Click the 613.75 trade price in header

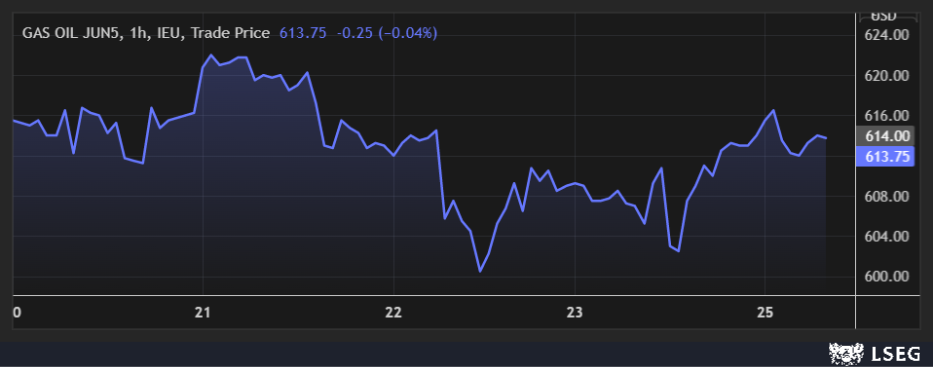coord(303,33)
